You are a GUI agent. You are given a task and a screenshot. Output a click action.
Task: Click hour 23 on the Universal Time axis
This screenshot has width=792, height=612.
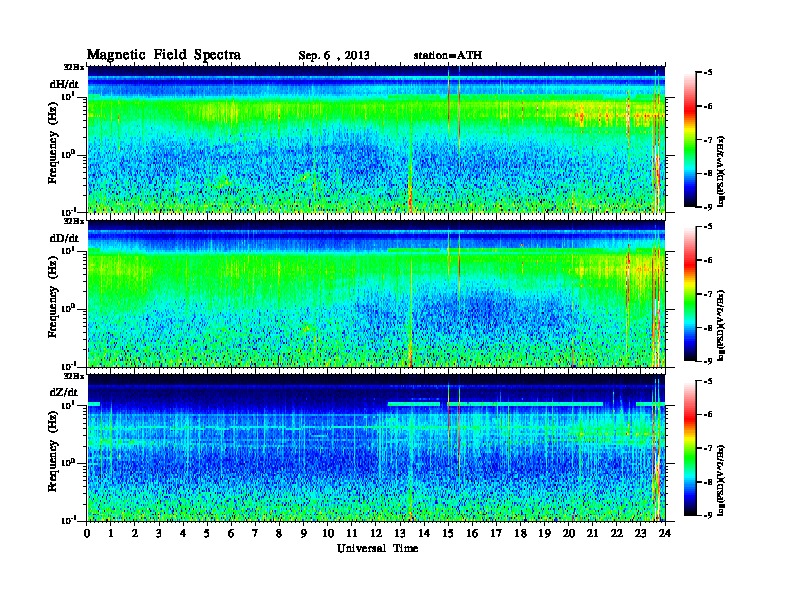click(x=641, y=533)
